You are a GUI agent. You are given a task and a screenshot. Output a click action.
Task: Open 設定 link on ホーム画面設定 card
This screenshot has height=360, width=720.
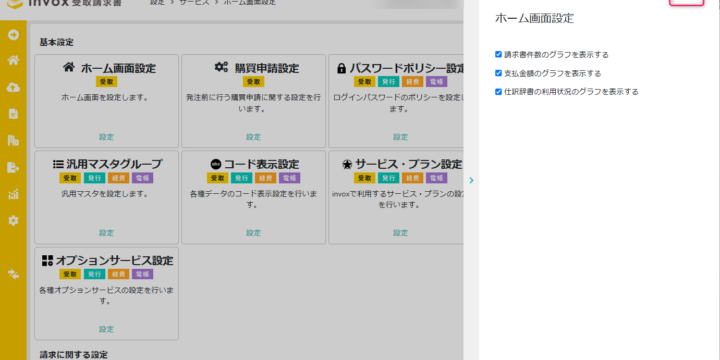pos(107,137)
